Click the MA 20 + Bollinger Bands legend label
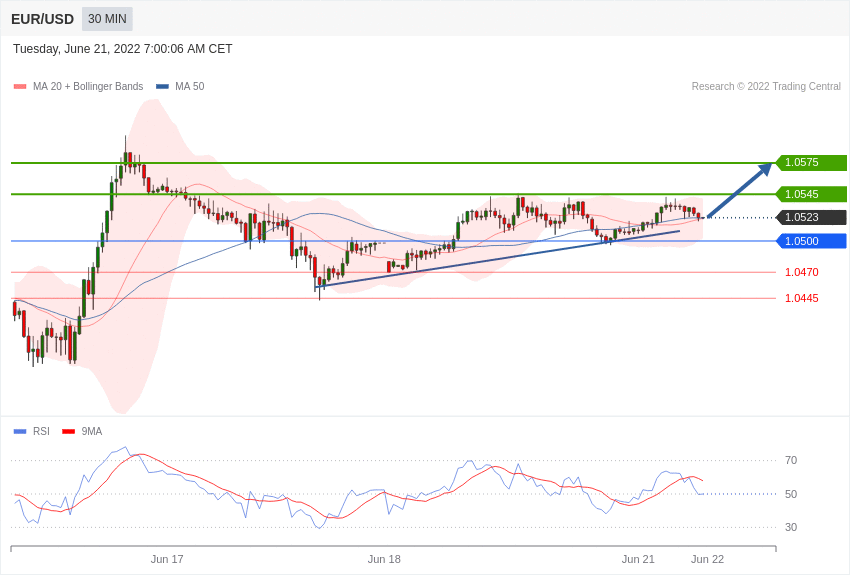 88,86
